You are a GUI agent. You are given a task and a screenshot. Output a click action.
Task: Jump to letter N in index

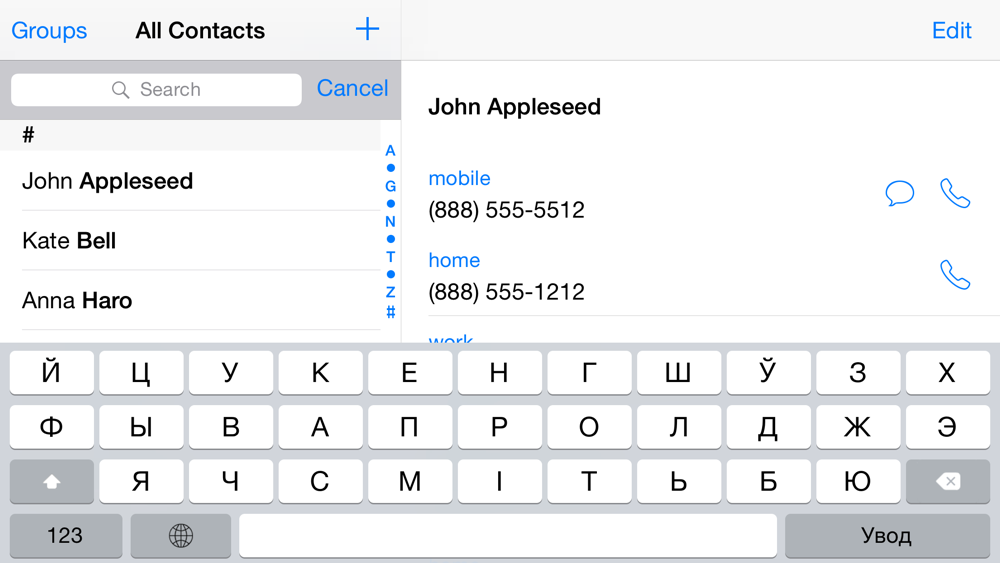pos(390,222)
